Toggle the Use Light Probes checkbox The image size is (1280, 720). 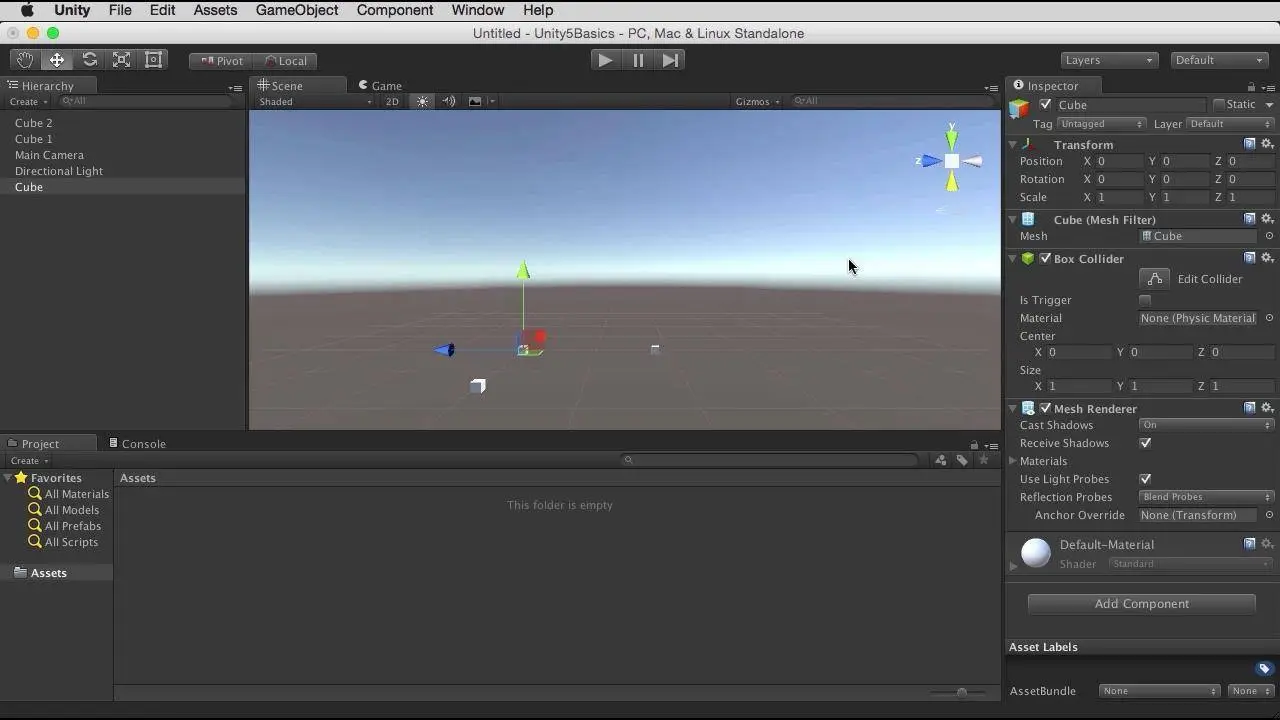coord(1145,479)
